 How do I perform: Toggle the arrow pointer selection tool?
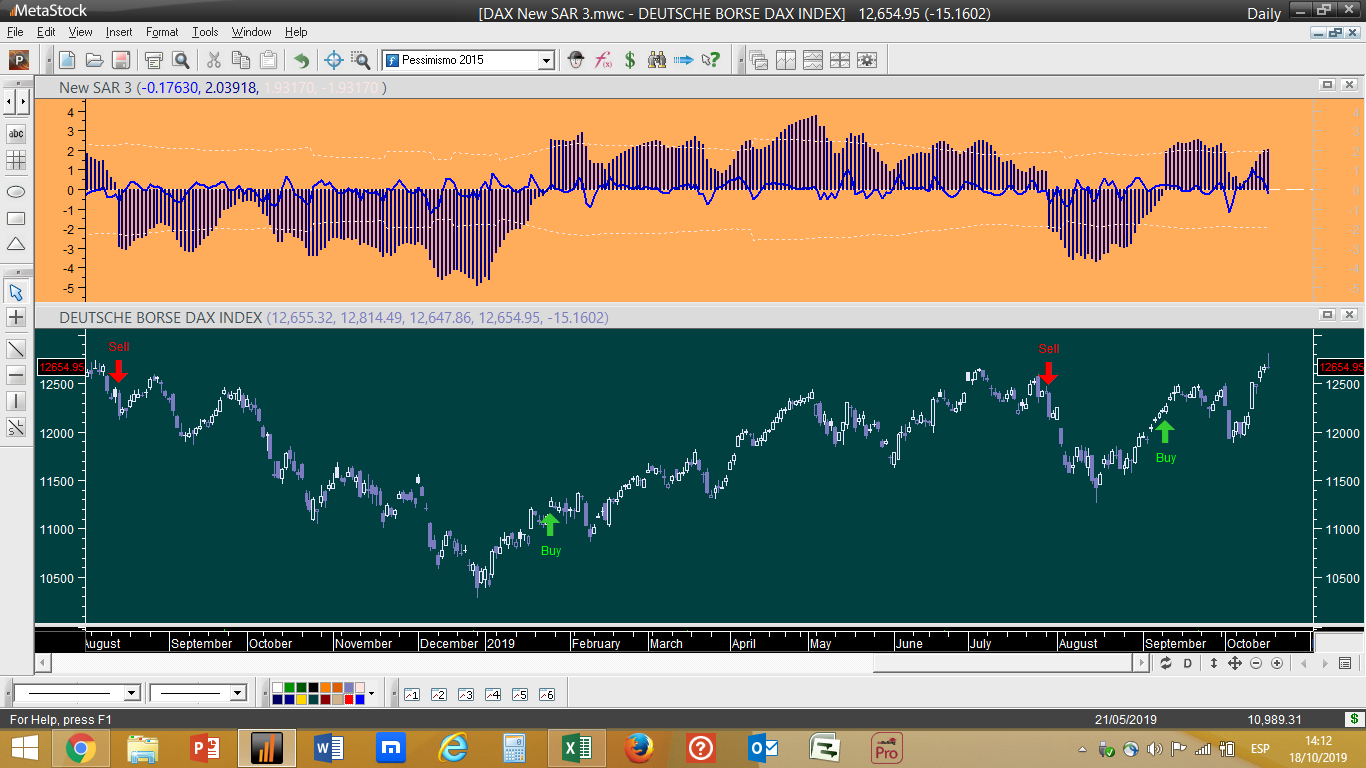point(16,292)
